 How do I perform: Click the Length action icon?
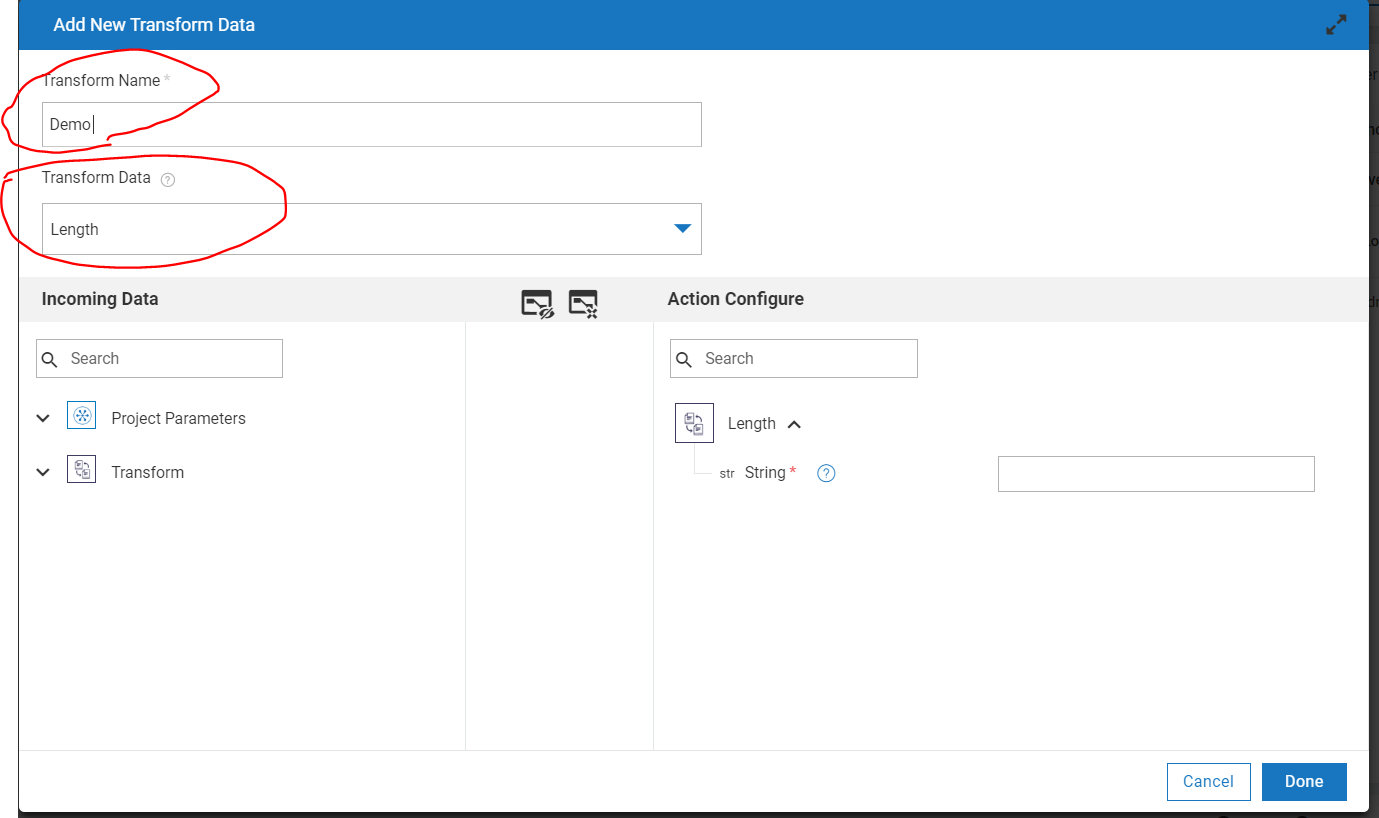[x=694, y=423]
